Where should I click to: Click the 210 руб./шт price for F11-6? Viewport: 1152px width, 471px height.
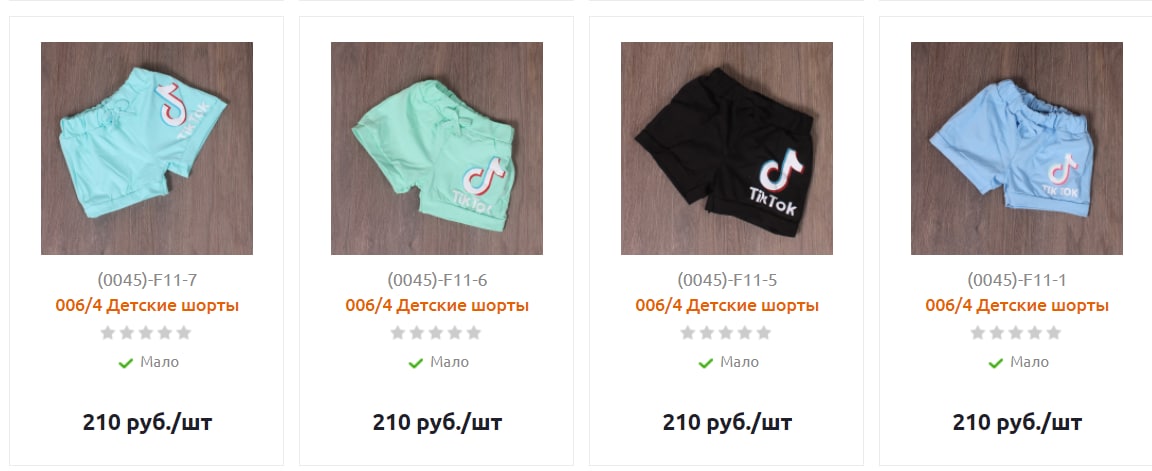click(x=437, y=423)
